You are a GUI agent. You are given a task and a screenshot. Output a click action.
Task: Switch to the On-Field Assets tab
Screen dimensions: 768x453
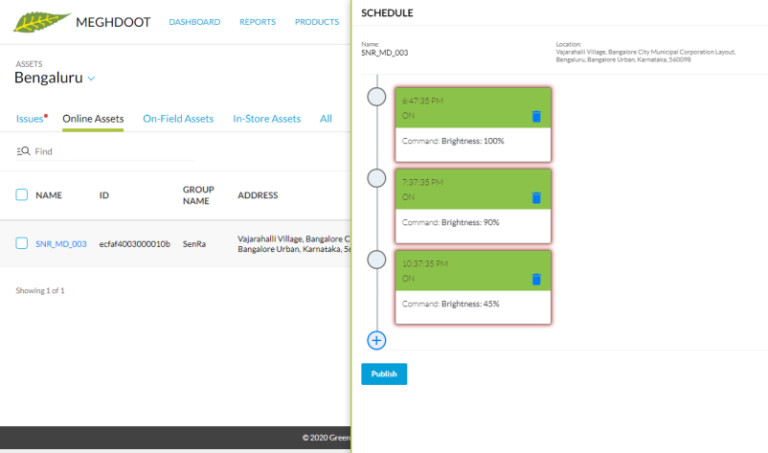[x=178, y=119]
